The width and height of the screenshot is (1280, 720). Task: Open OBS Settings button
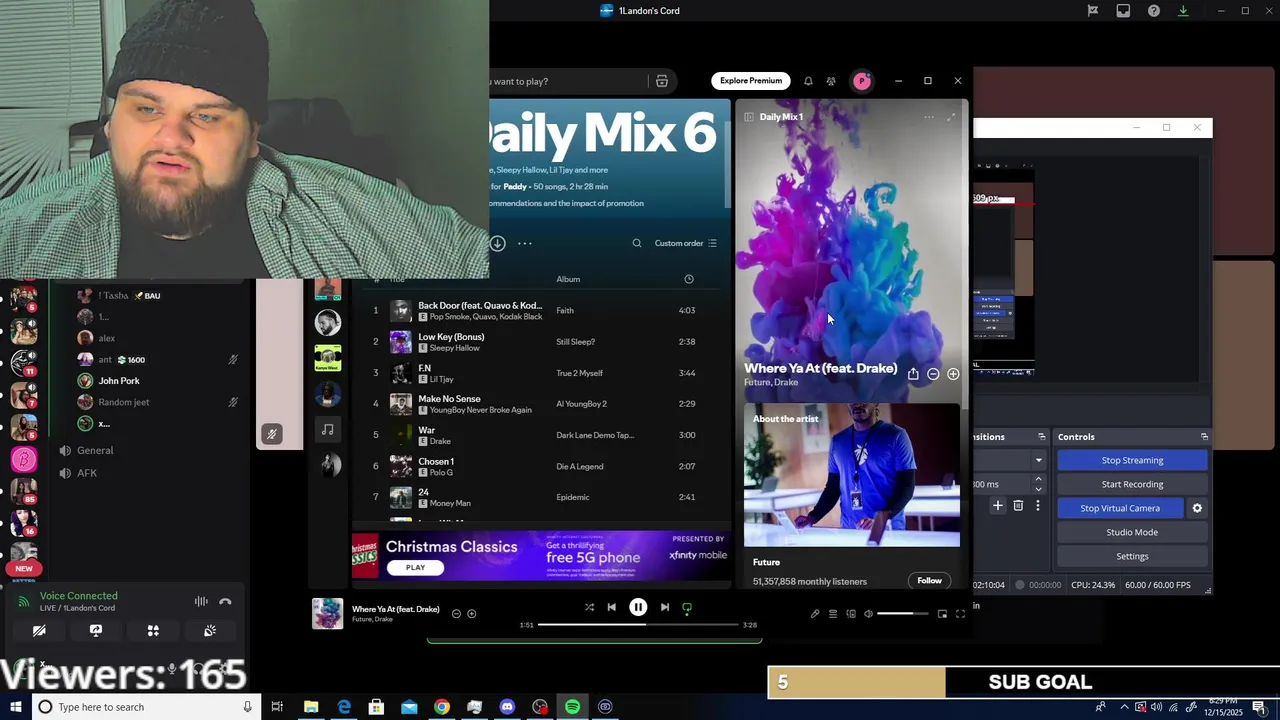click(1132, 556)
